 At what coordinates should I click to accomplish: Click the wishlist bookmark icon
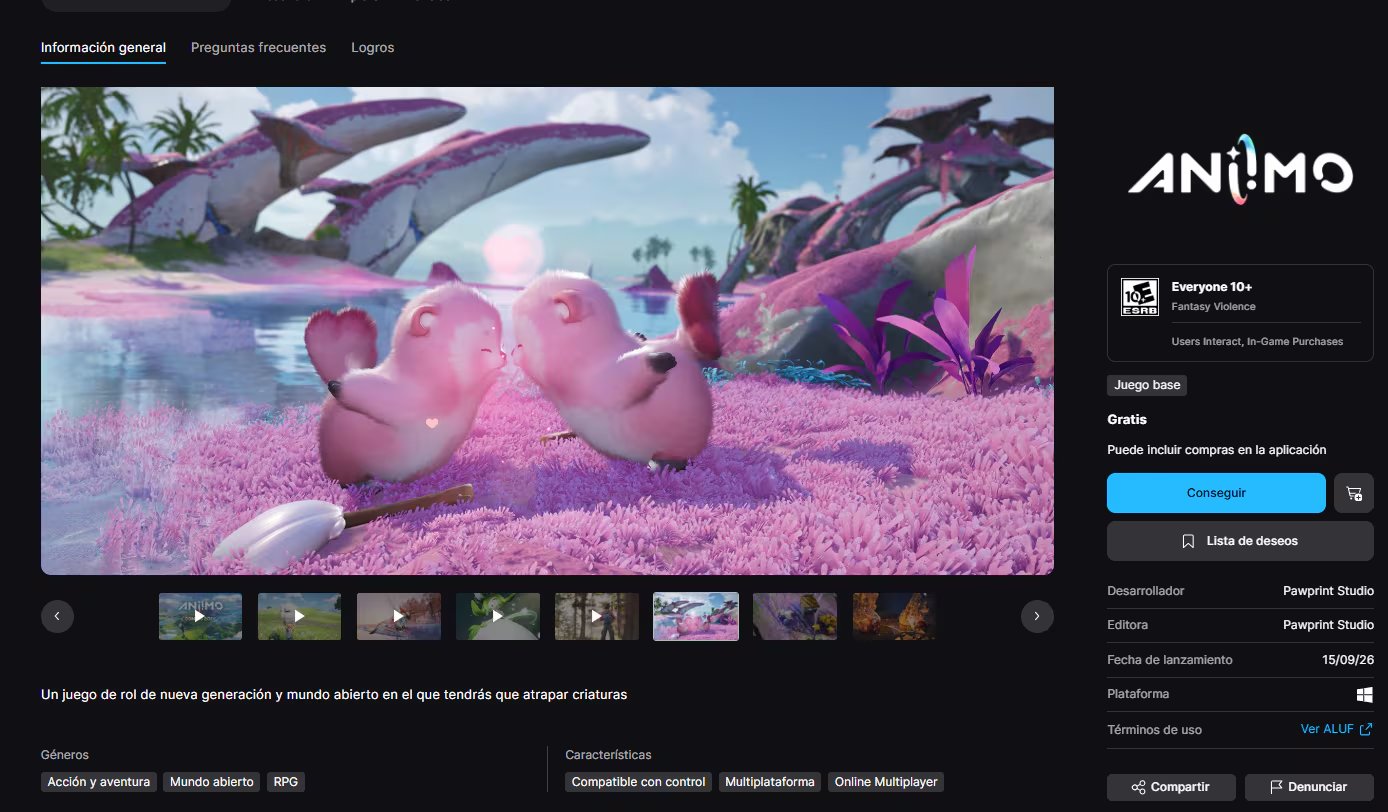(1188, 541)
